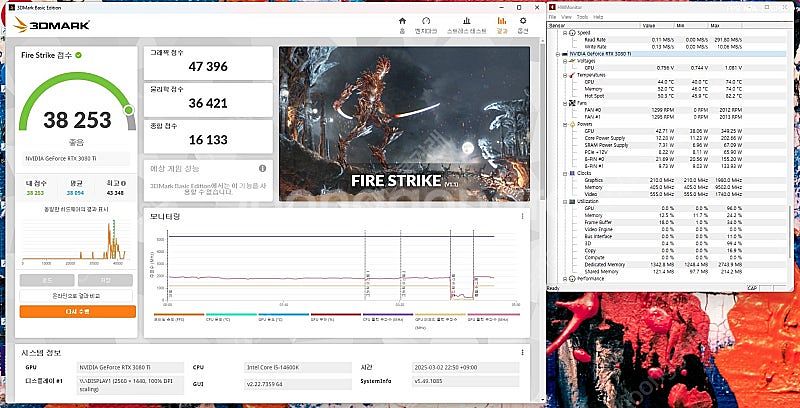
Task: Click the best score 43 348 value
Action: click(116, 193)
